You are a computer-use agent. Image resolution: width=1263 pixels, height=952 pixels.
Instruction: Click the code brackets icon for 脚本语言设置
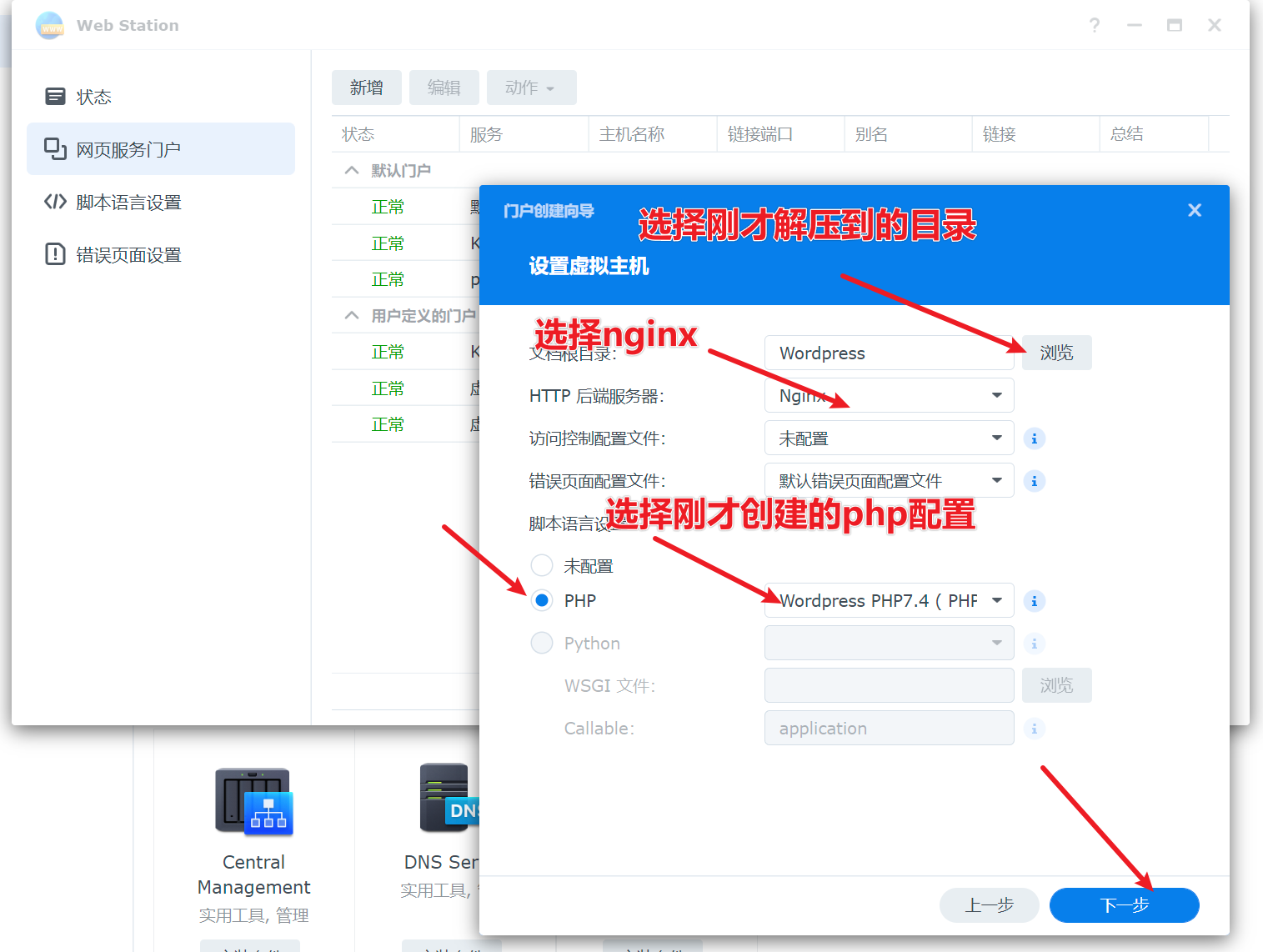coord(55,202)
